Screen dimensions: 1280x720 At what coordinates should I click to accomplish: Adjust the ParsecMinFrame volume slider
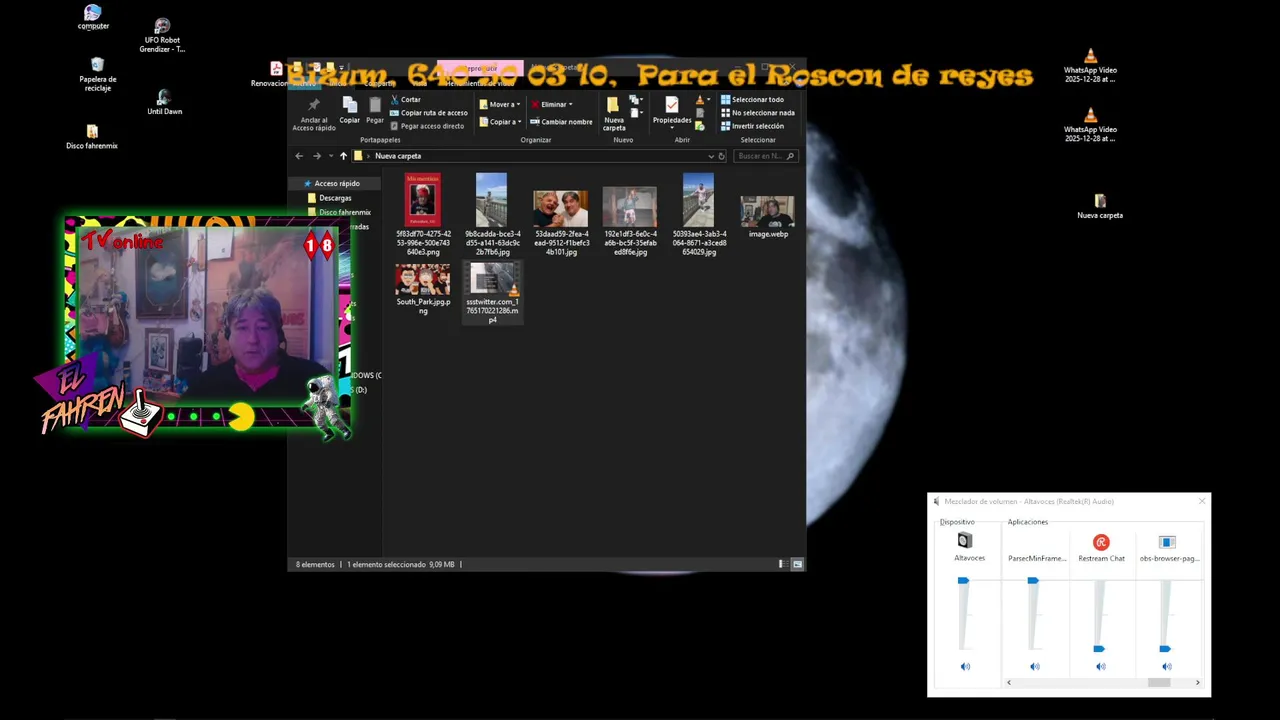(x=1033, y=581)
